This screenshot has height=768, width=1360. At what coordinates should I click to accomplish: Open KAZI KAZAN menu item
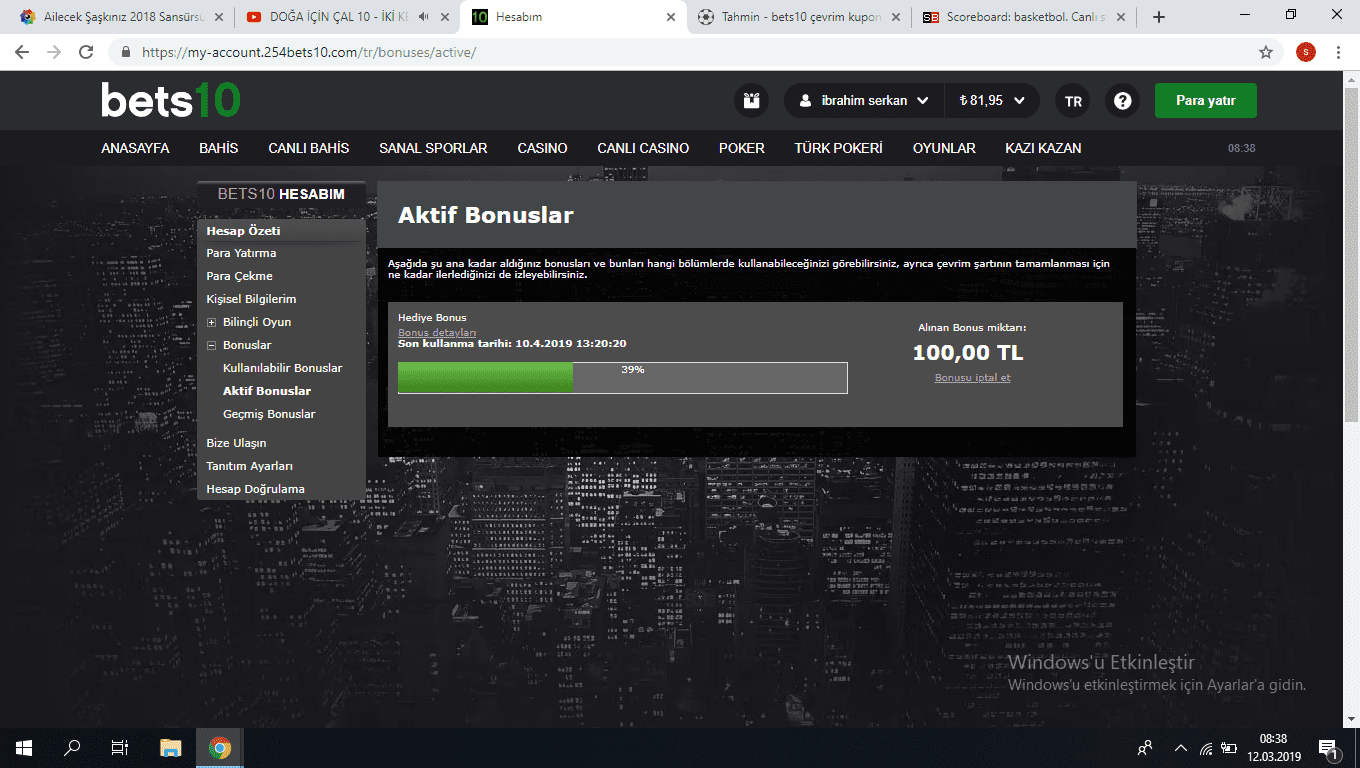click(1043, 148)
